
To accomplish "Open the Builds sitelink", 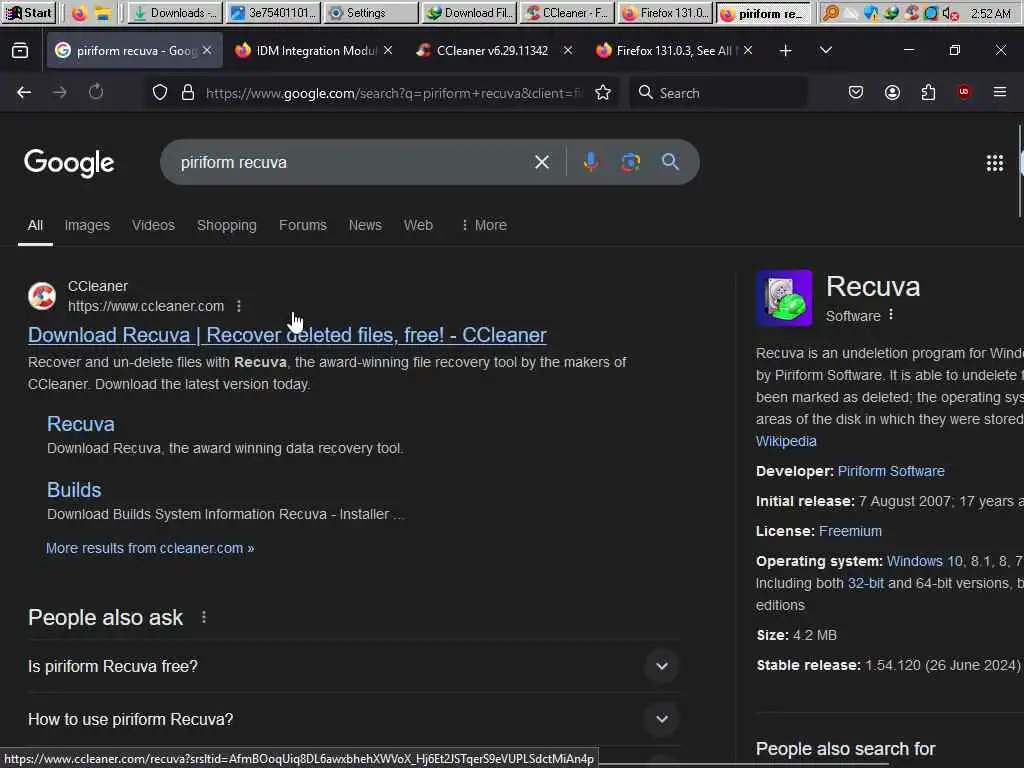I will pyautogui.click(x=74, y=490).
